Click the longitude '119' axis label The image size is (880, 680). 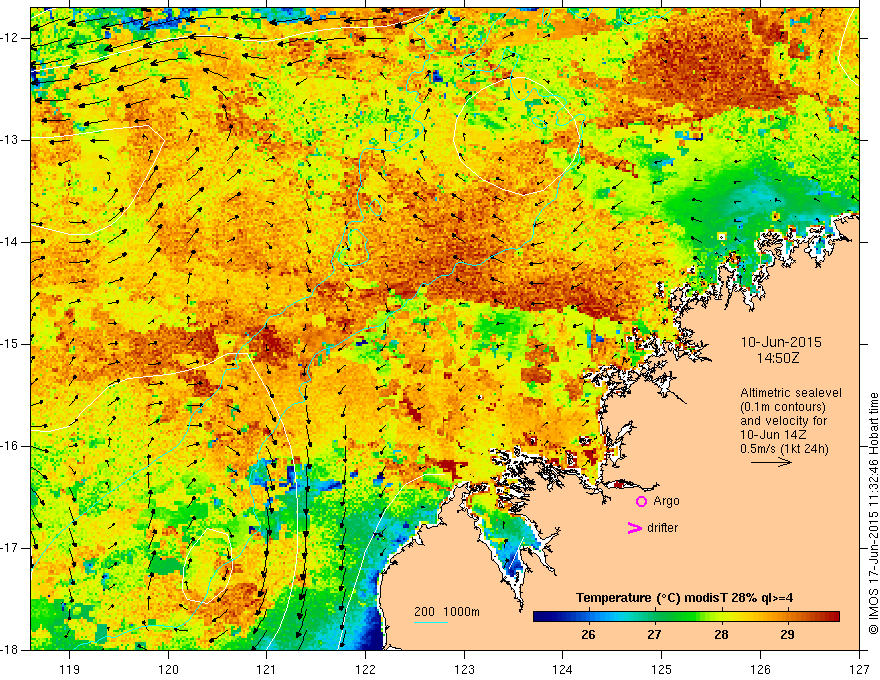70,669
